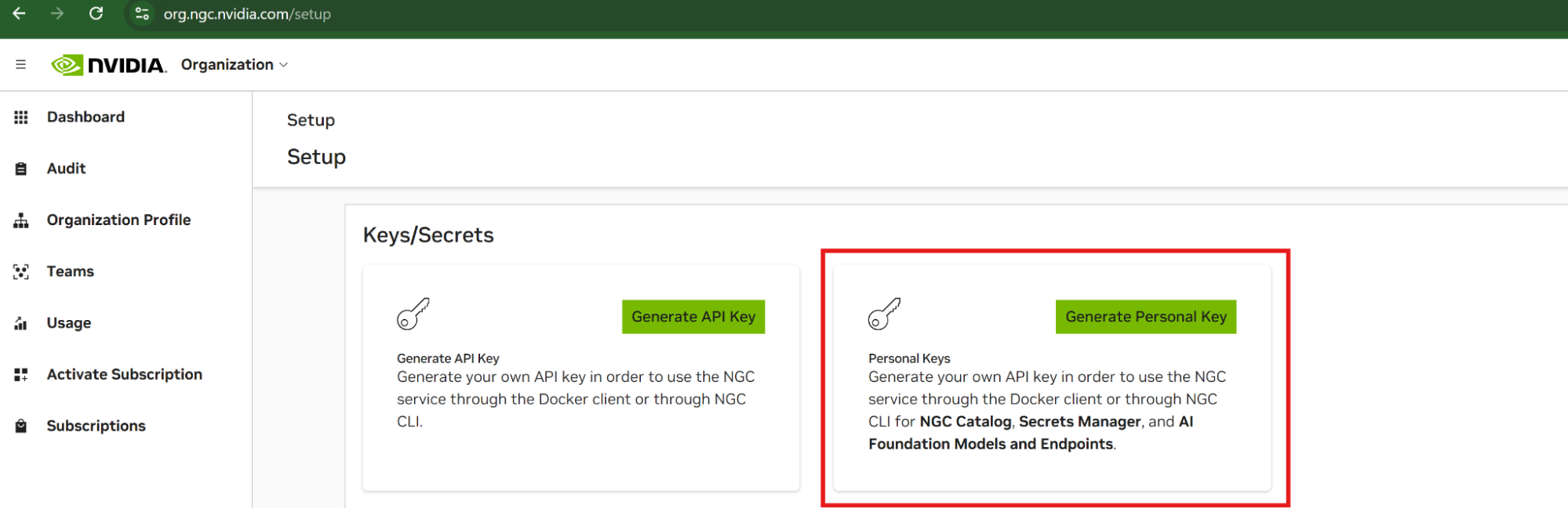Click the Audit clipboard icon
This screenshot has width=1568, height=509.
[21, 169]
